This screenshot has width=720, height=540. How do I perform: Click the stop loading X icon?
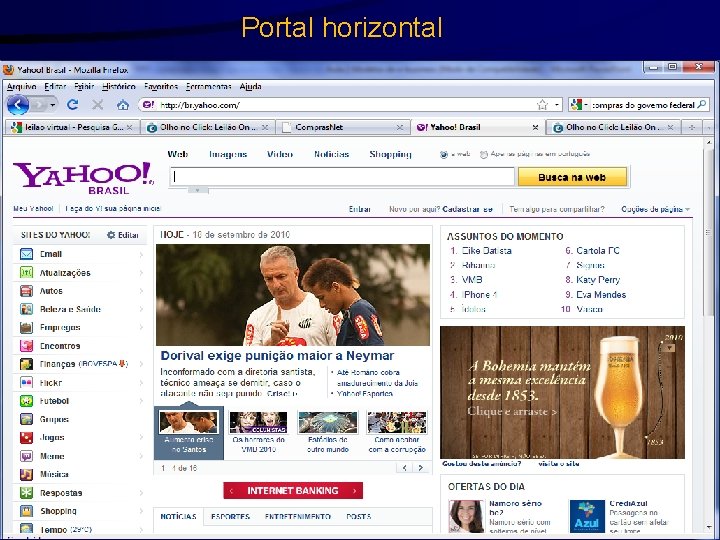coord(97,105)
